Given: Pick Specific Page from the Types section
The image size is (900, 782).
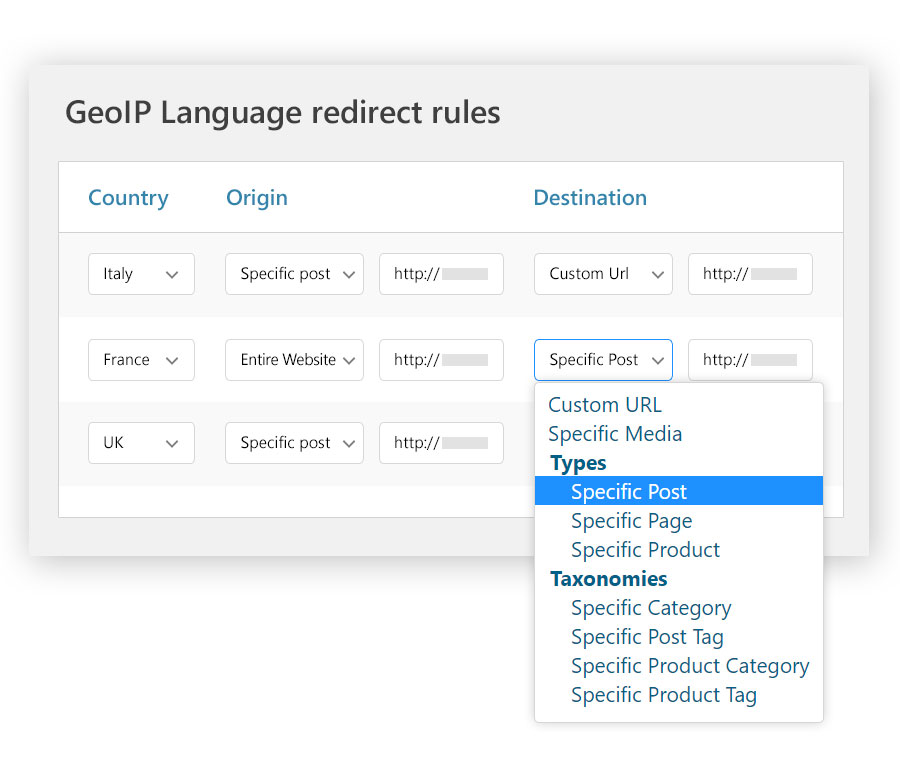Looking at the screenshot, I should point(631,520).
